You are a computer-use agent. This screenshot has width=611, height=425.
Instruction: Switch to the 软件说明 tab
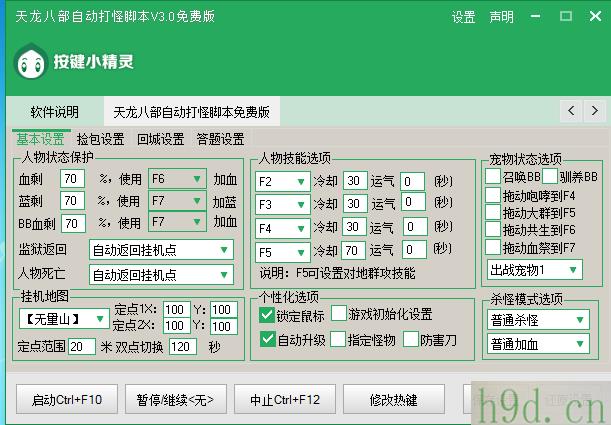point(55,112)
